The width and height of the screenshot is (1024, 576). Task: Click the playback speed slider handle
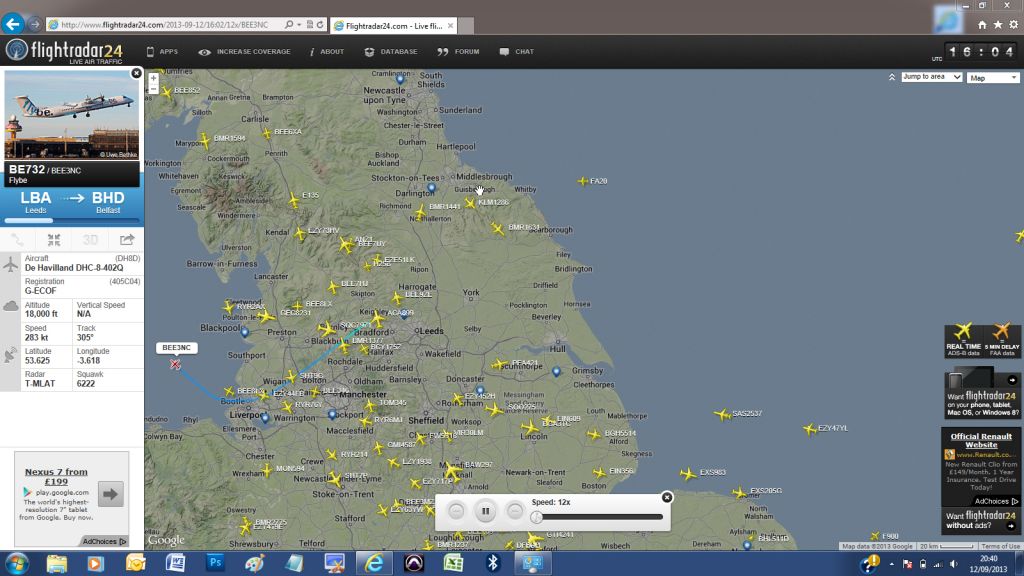pos(537,517)
